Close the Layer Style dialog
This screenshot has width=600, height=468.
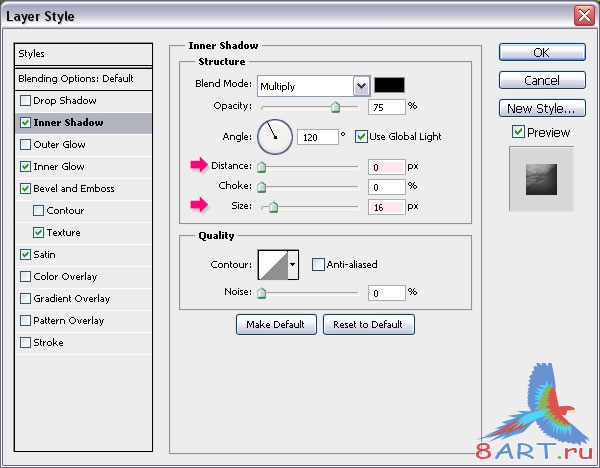pos(584,16)
